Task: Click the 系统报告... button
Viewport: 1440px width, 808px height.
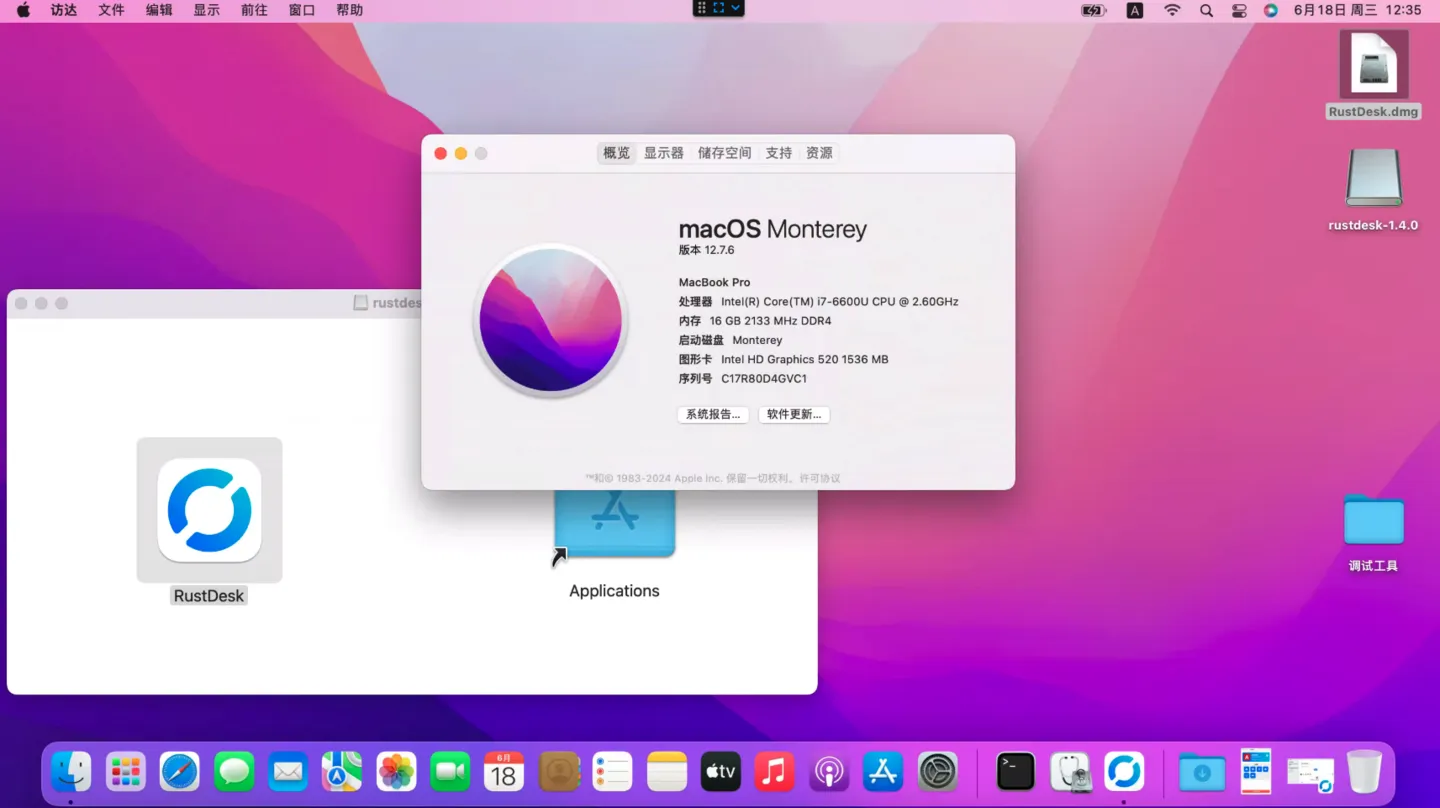Action: click(713, 414)
